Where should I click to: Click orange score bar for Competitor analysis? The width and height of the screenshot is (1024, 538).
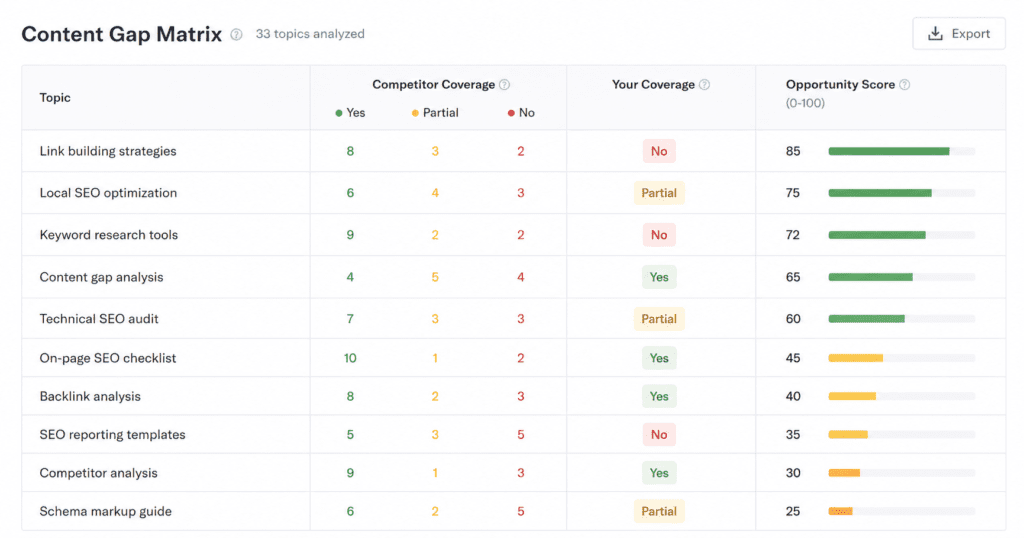coord(844,473)
